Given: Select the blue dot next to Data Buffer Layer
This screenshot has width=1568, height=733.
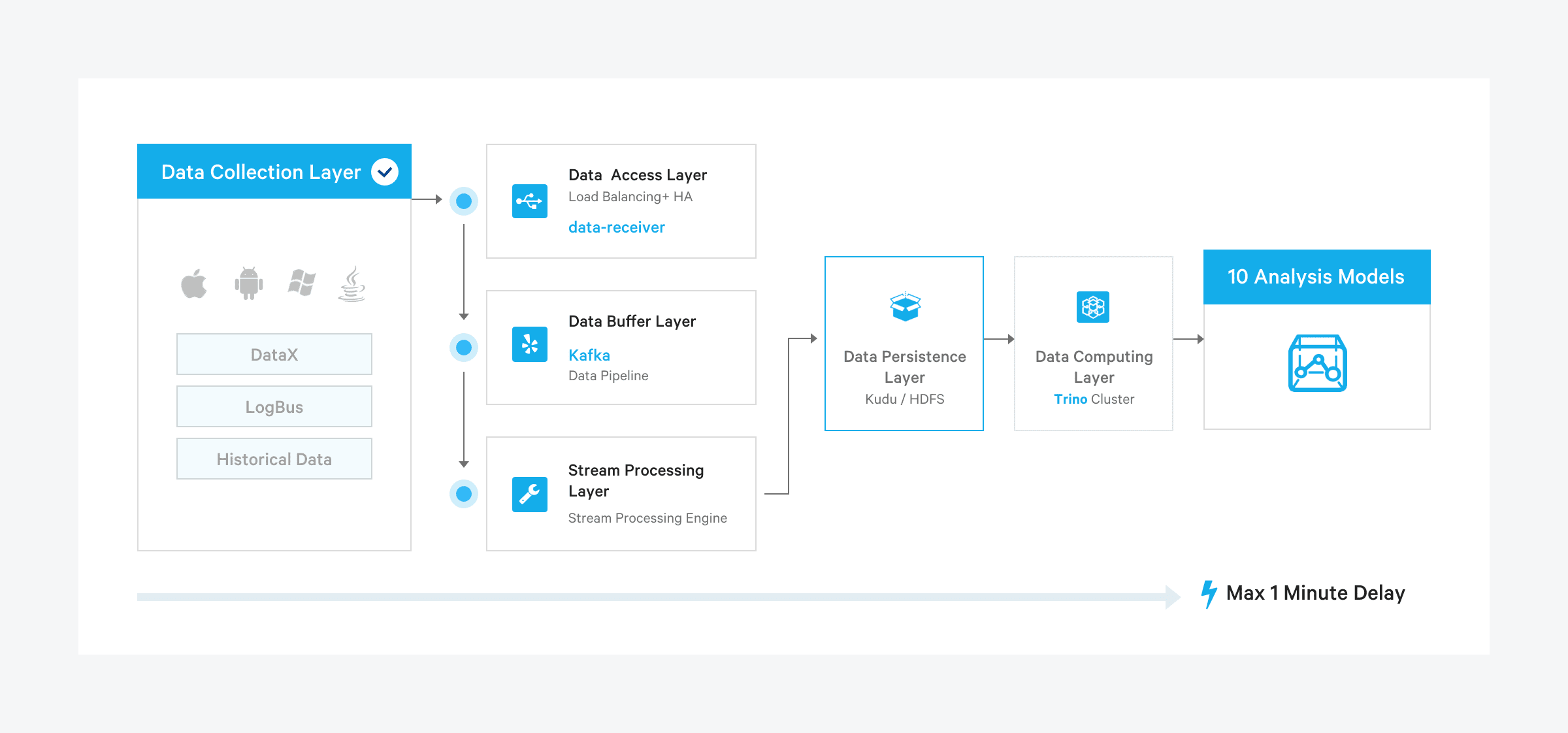Looking at the screenshot, I should click(x=464, y=348).
